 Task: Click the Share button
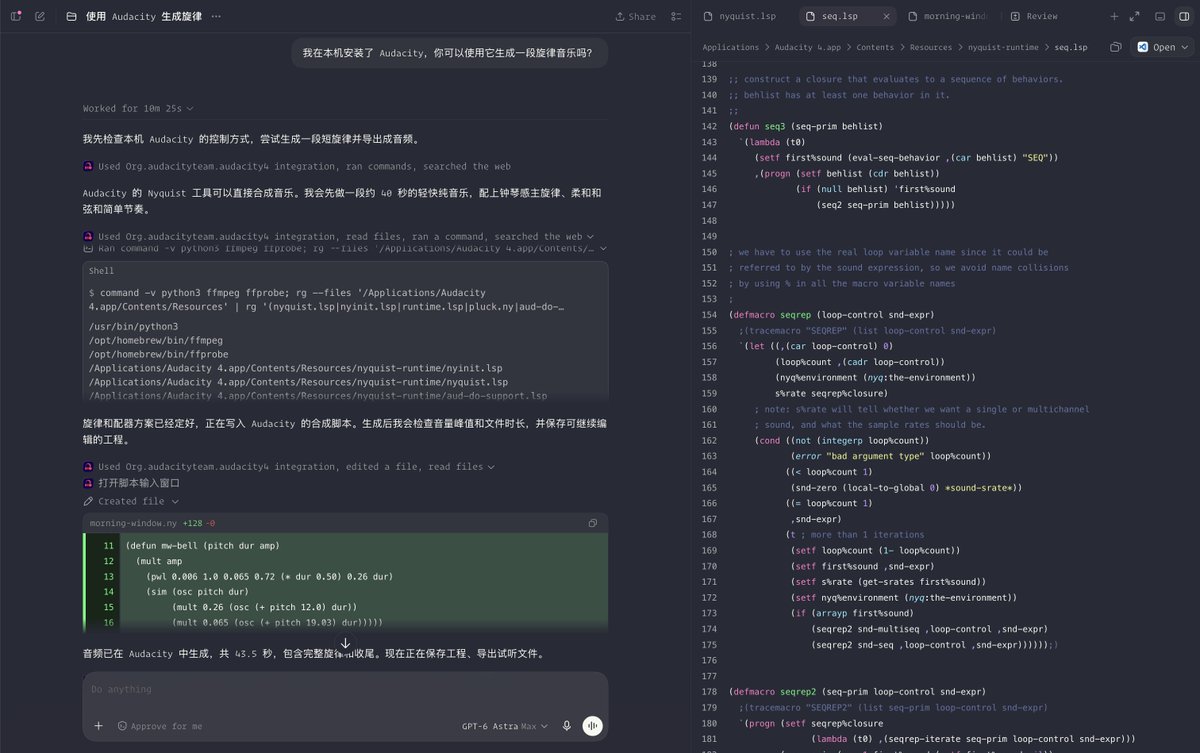635,16
